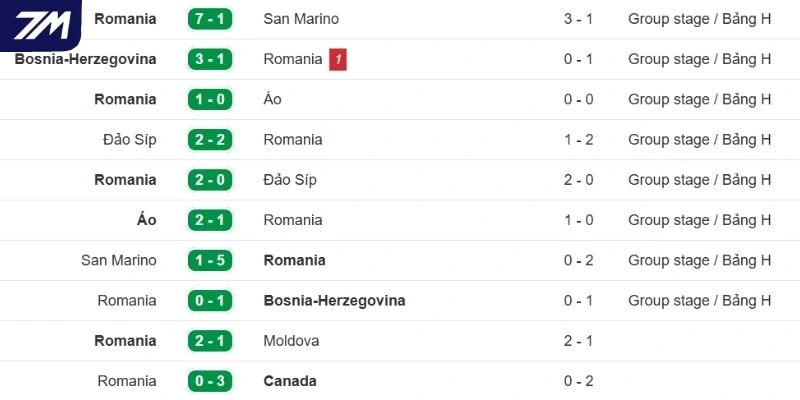Open the 2 - 0 Romania vs Đảo Síp score

click(x=210, y=180)
